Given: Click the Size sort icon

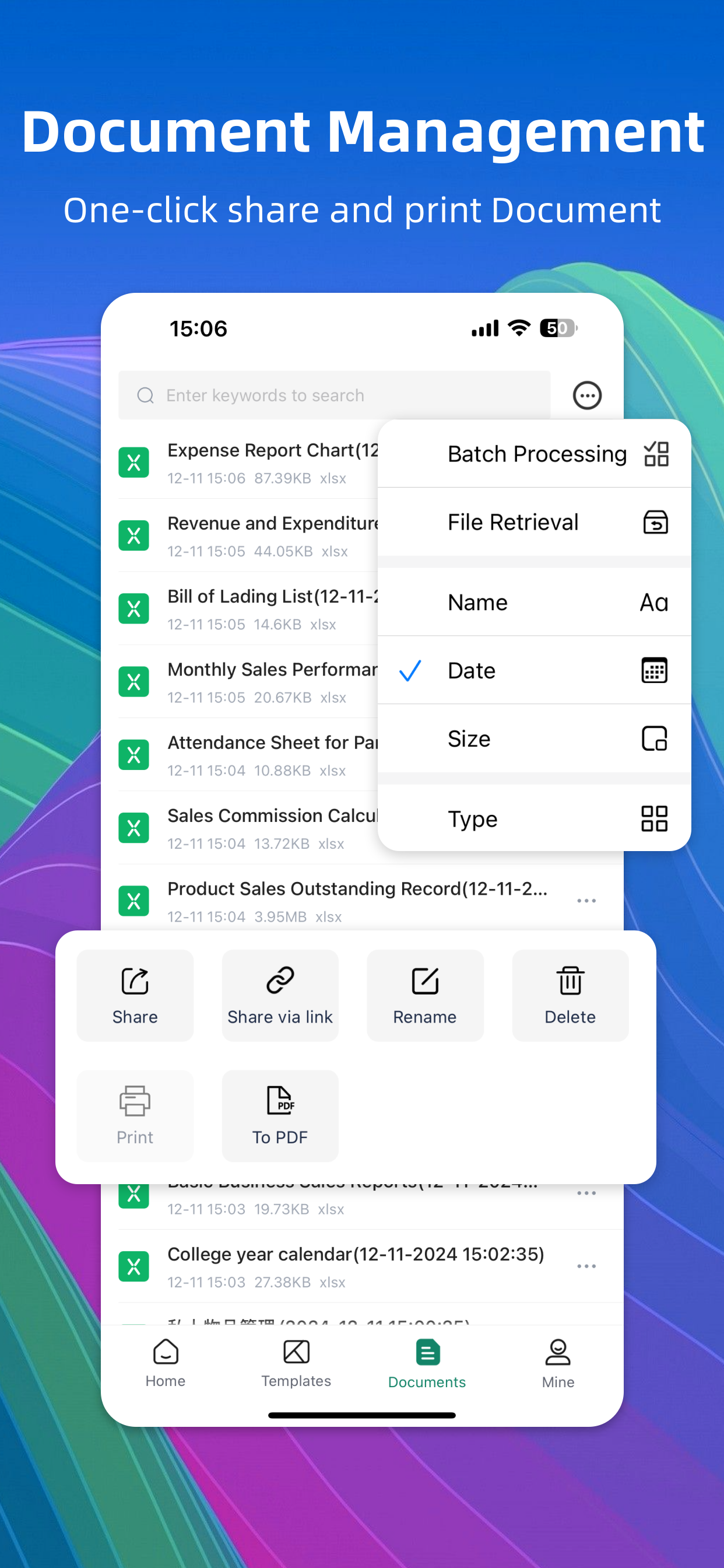Looking at the screenshot, I should (654, 738).
